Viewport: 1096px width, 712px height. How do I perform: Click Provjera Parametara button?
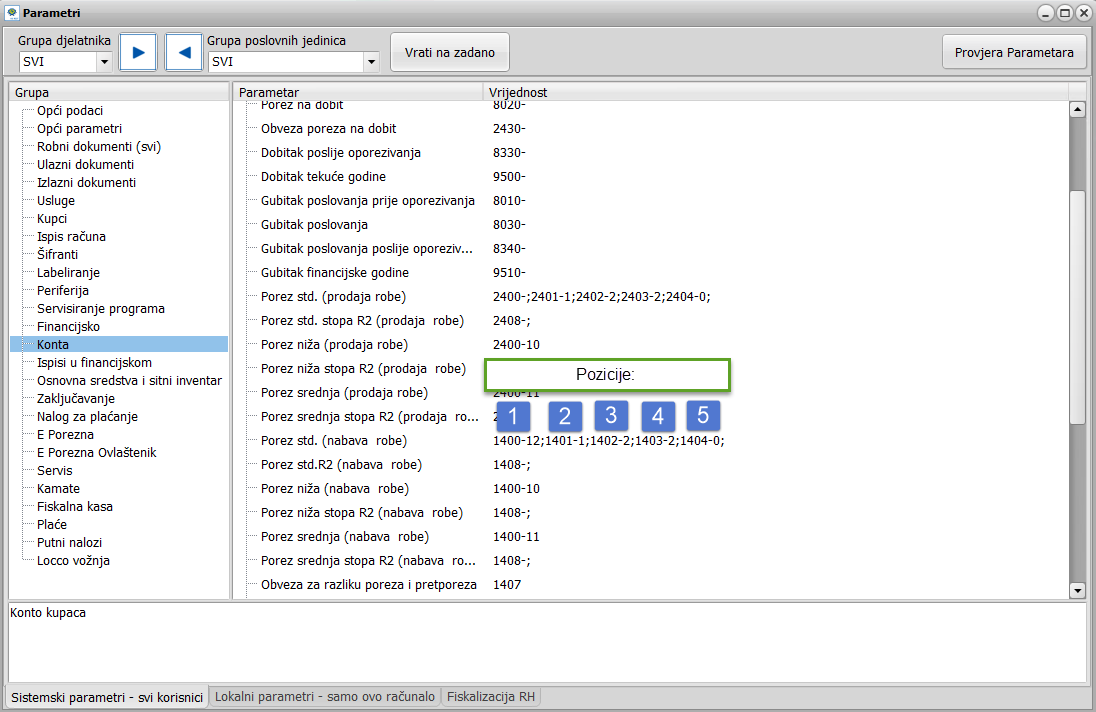(x=1014, y=52)
